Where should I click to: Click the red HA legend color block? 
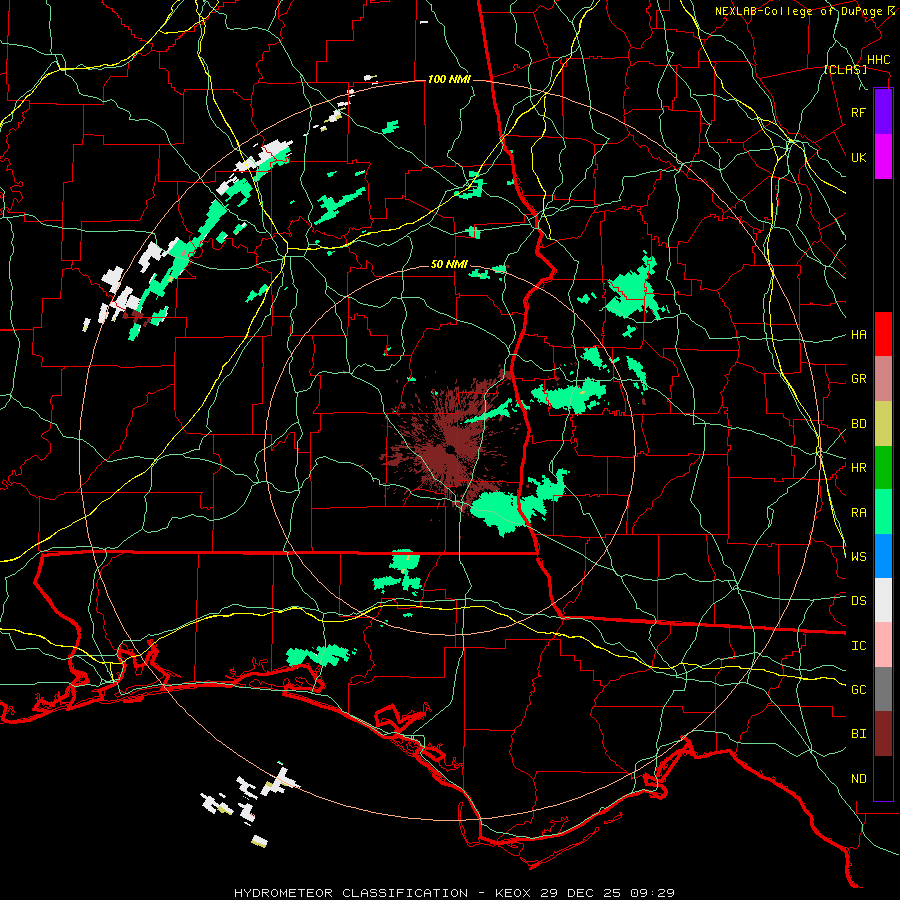click(883, 334)
